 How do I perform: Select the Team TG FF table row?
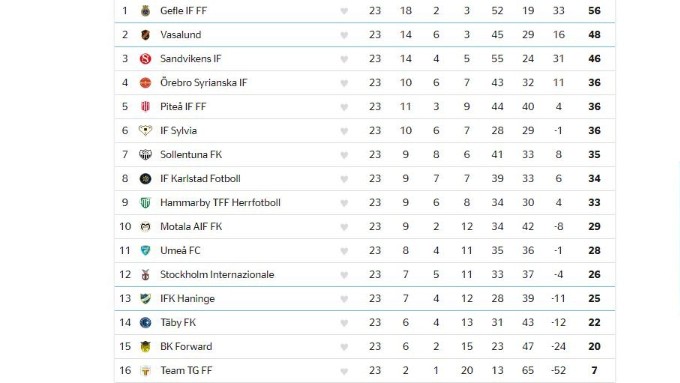tap(365, 370)
